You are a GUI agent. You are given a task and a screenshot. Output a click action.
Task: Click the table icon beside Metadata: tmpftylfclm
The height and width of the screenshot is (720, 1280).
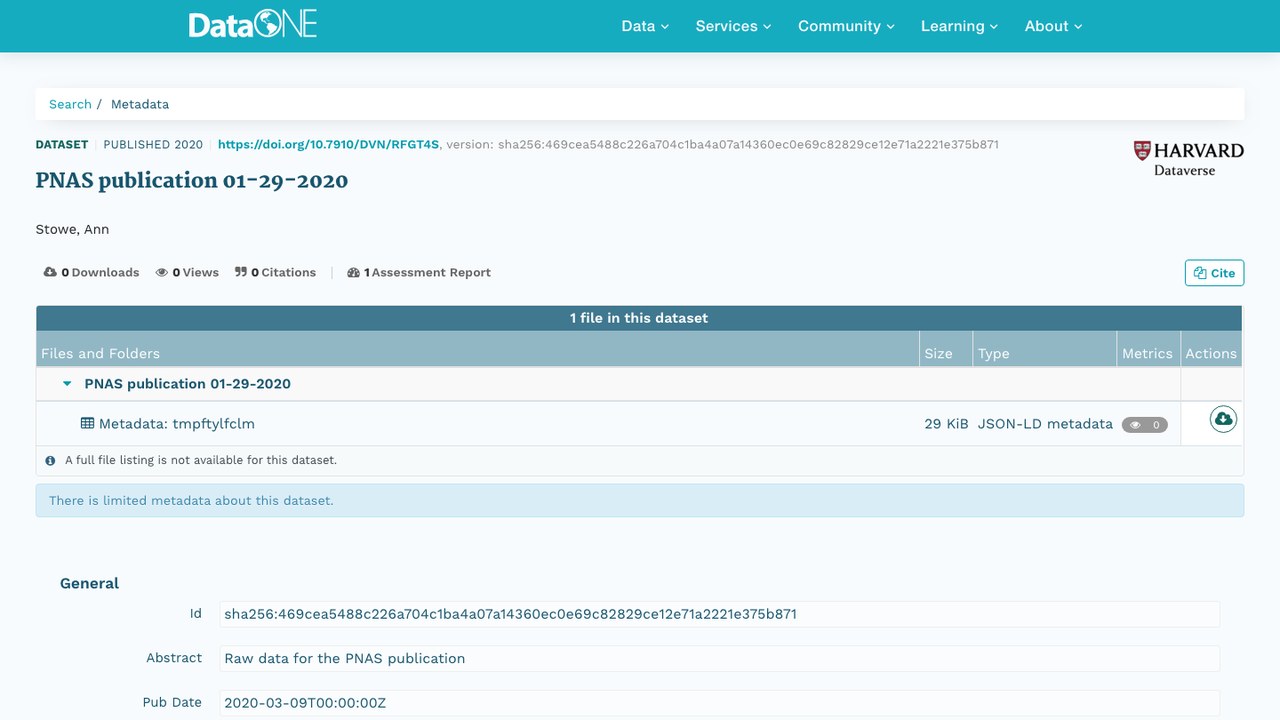(87, 423)
